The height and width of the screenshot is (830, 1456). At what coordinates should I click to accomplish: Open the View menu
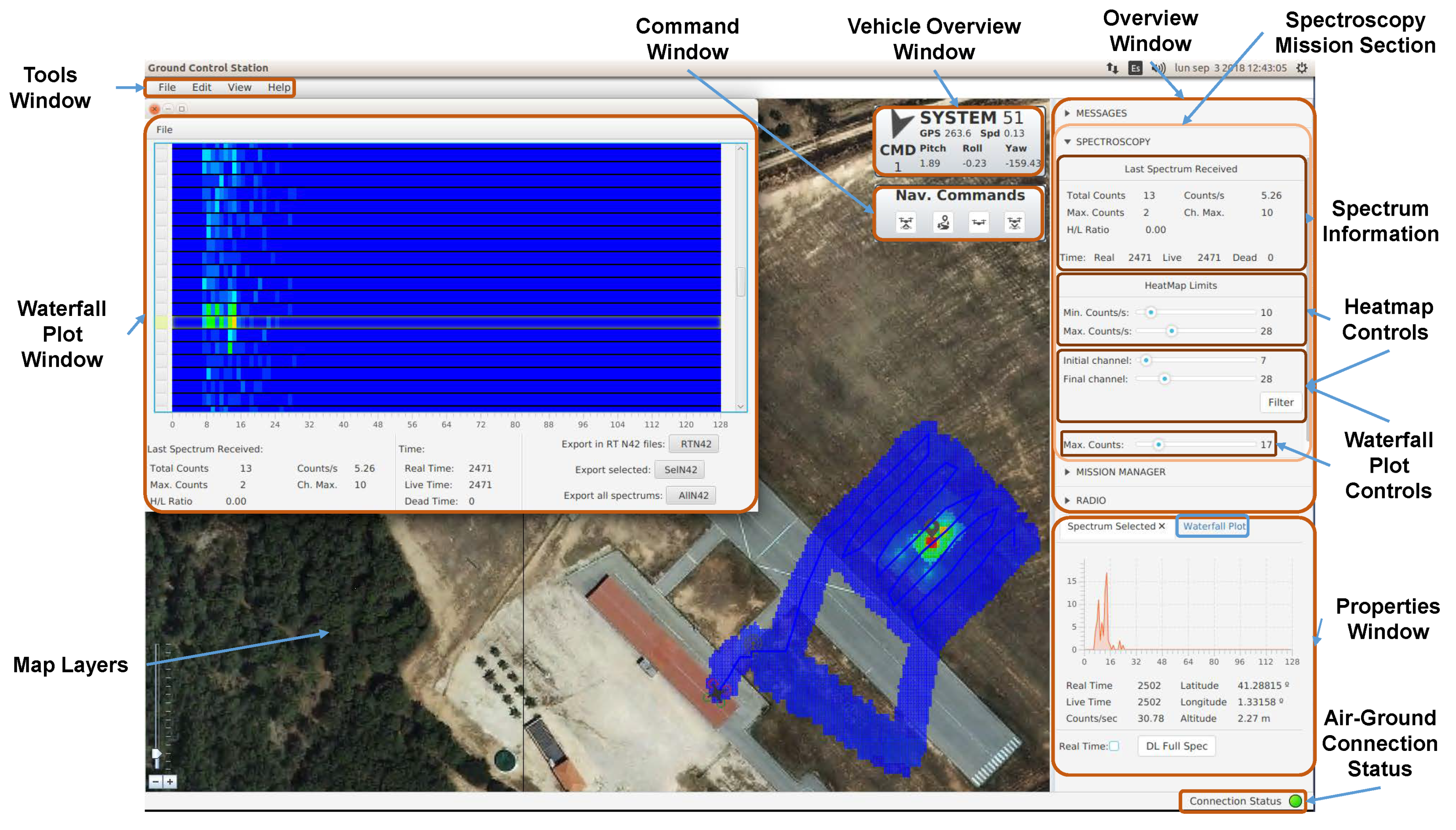click(x=239, y=87)
